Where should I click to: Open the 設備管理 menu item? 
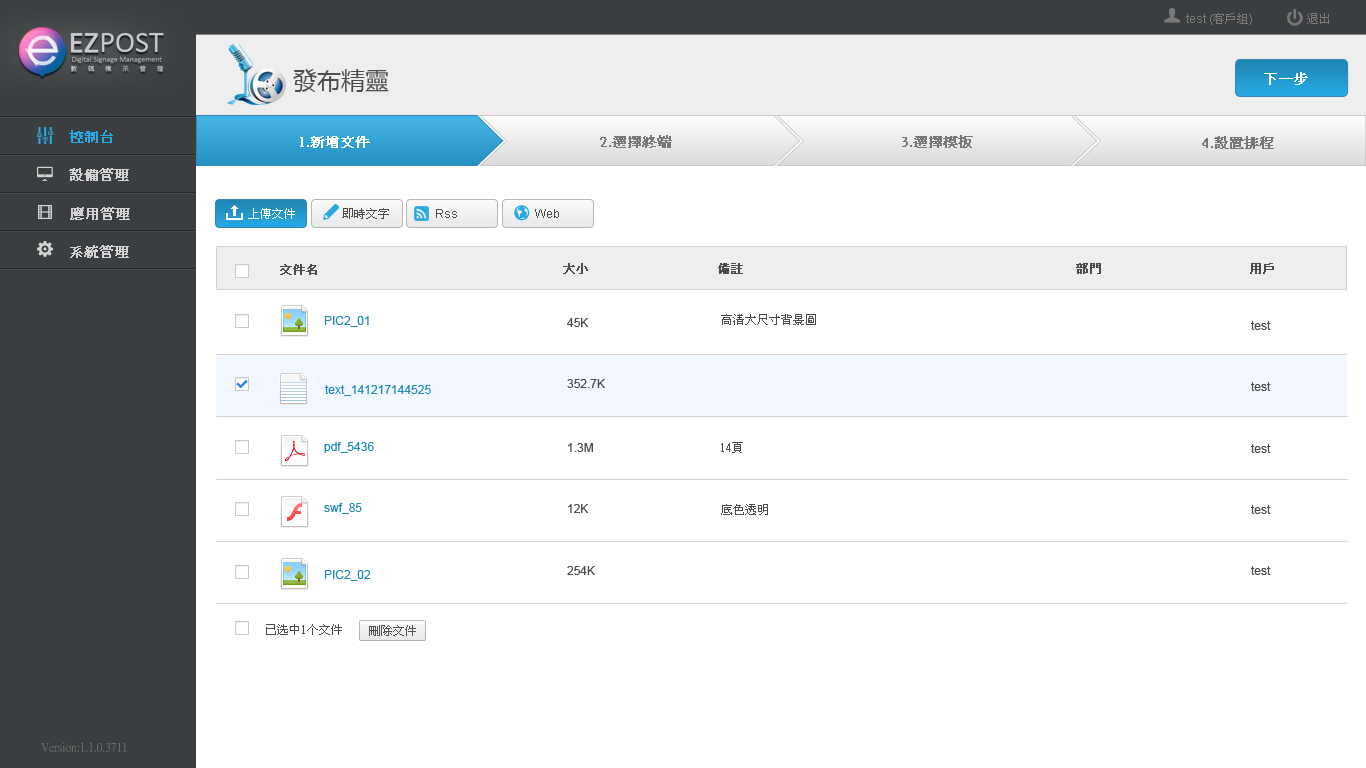coord(98,174)
